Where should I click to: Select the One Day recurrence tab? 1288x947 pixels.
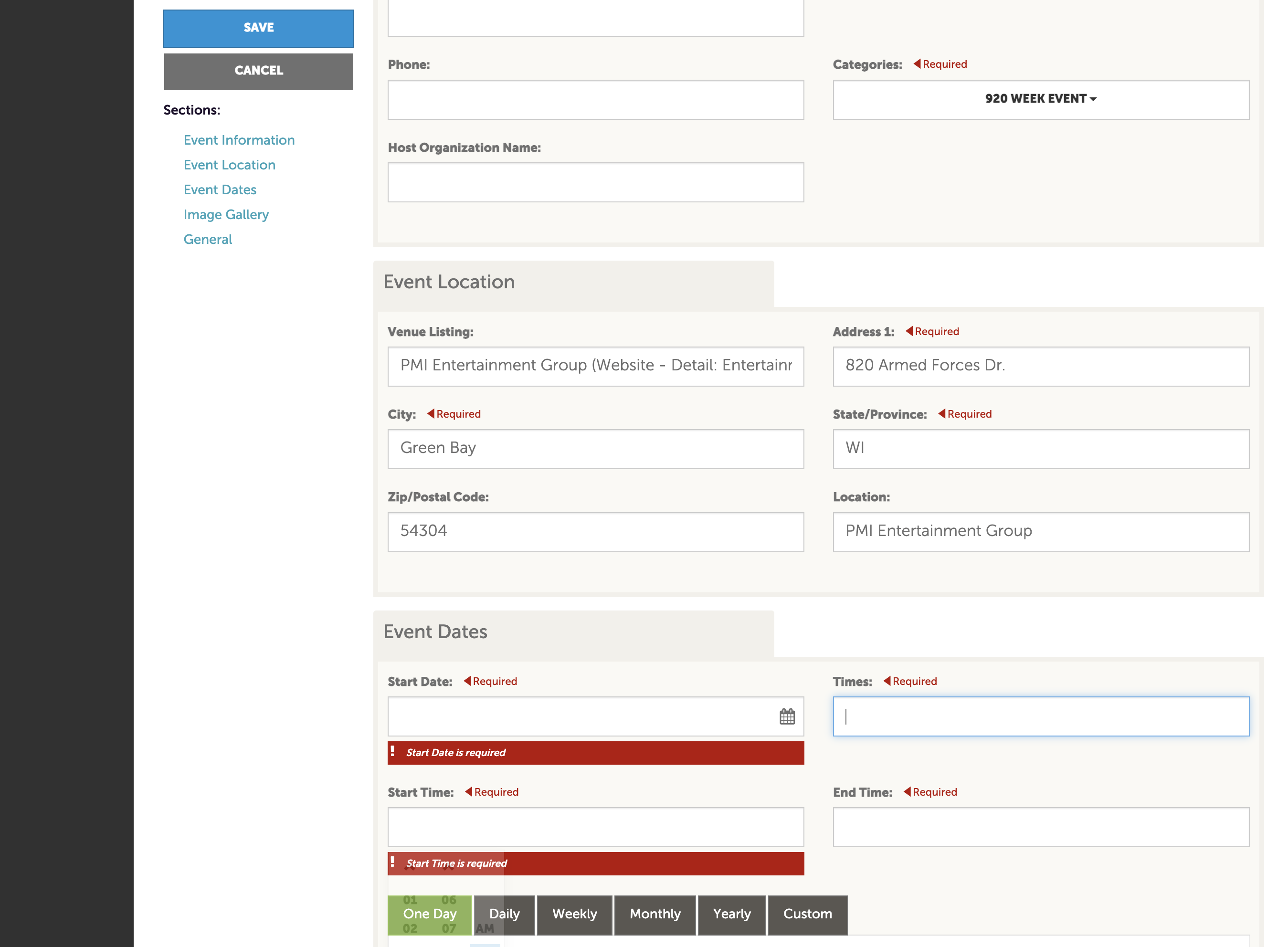point(430,915)
